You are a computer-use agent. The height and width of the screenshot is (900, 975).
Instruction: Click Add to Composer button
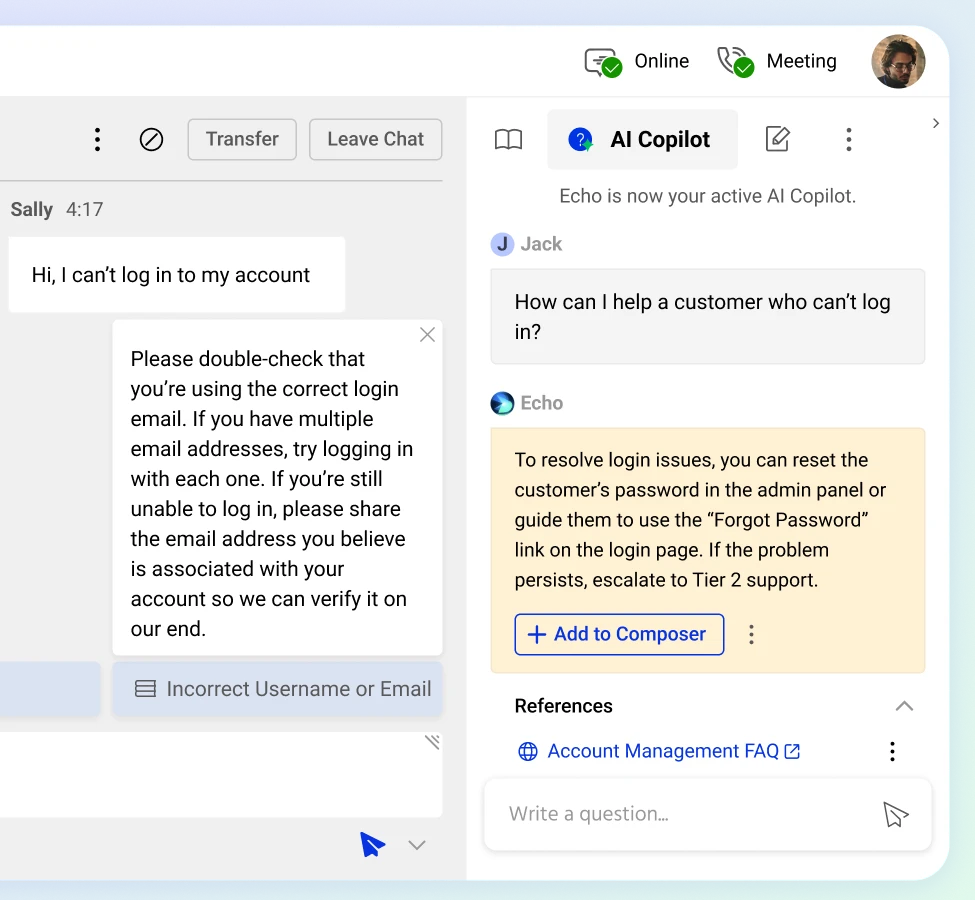pos(619,634)
